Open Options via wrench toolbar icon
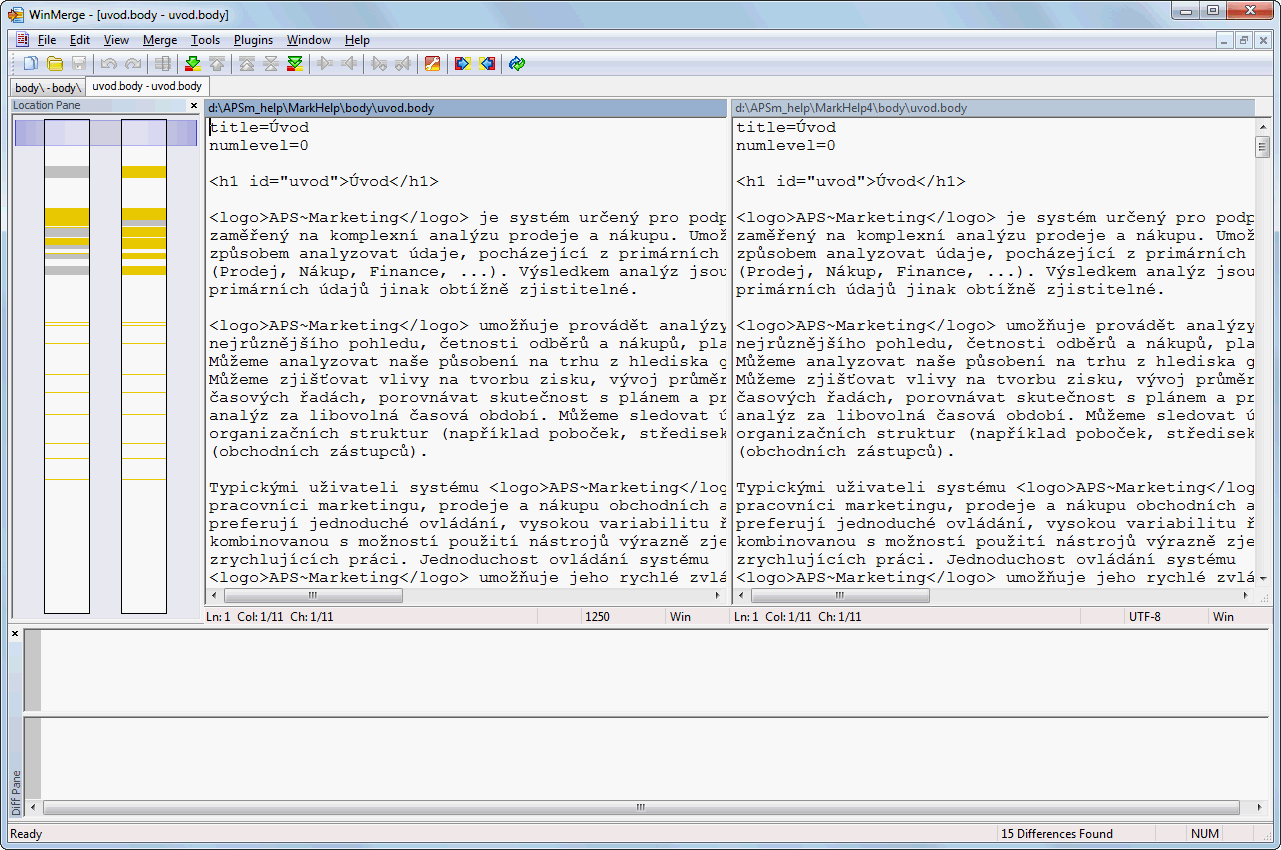This screenshot has width=1281, height=850. (x=432, y=64)
